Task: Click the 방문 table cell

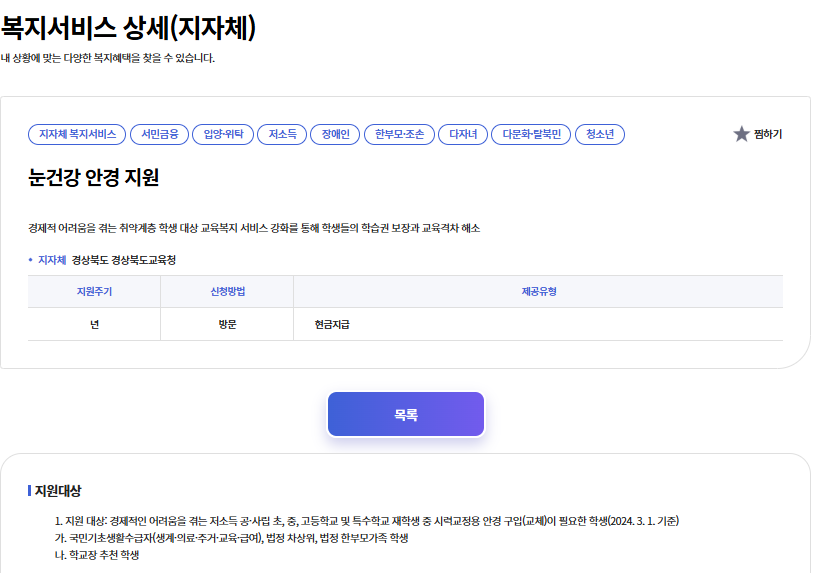Action: [227, 325]
